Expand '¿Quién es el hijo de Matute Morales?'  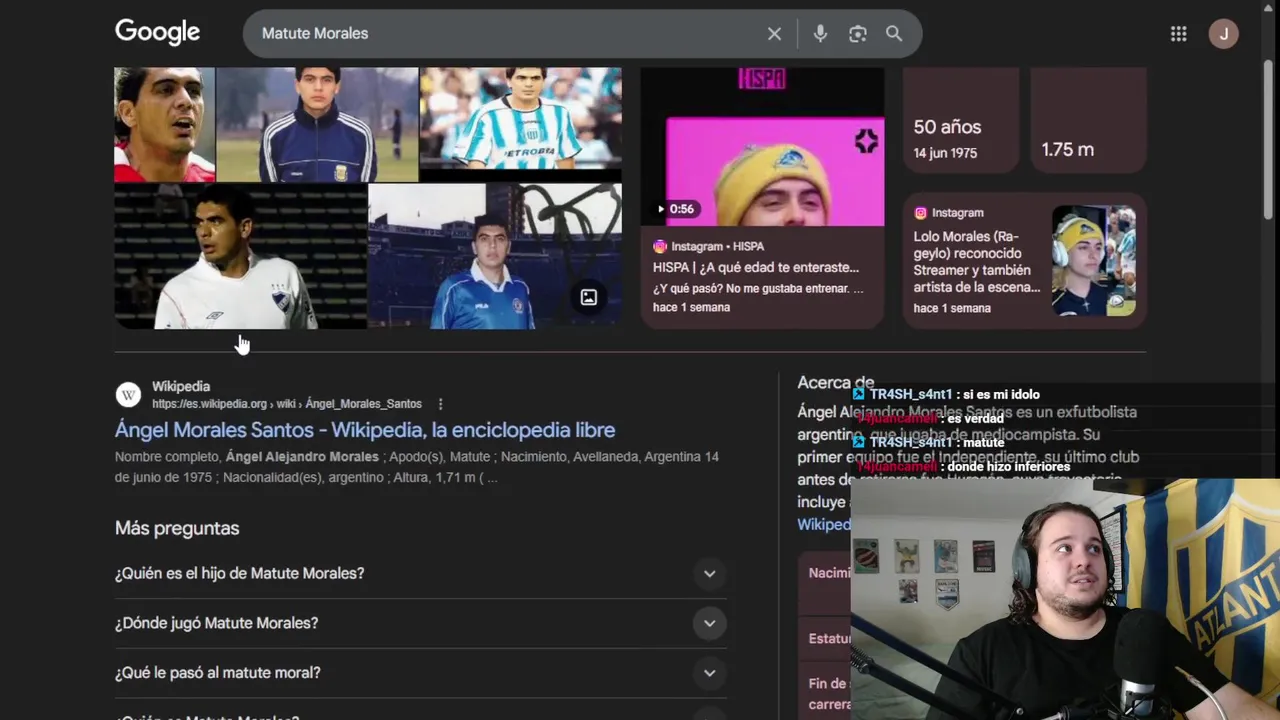click(x=420, y=574)
